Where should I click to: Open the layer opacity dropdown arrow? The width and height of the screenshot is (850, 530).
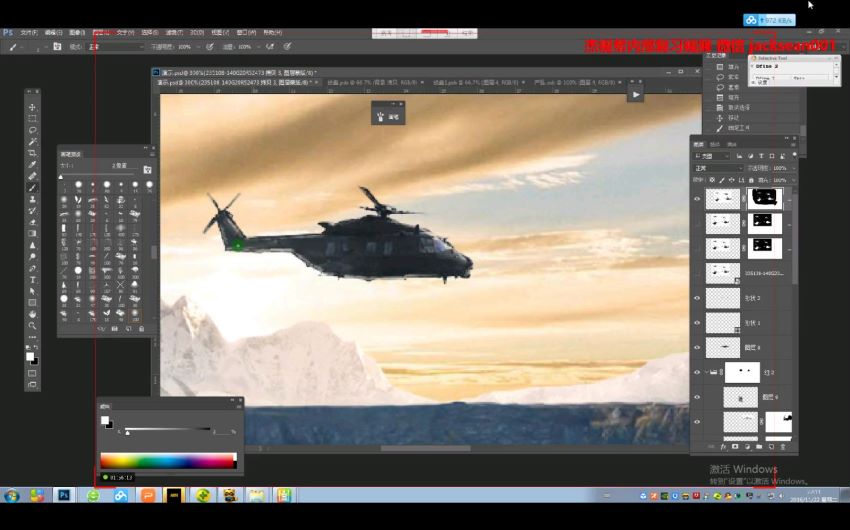(x=793, y=168)
